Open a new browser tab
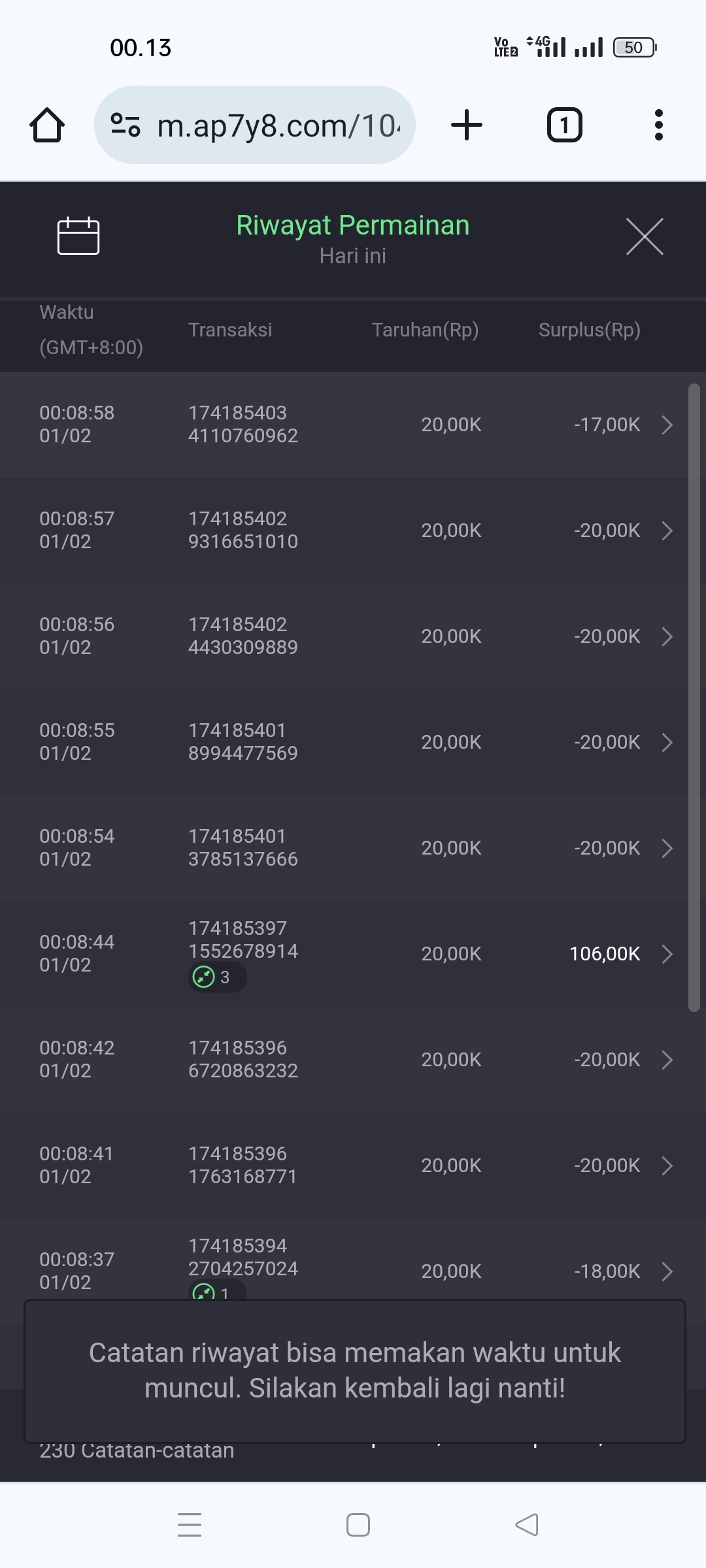The width and height of the screenshot is (706, 1568). click(x=467, y=125)
